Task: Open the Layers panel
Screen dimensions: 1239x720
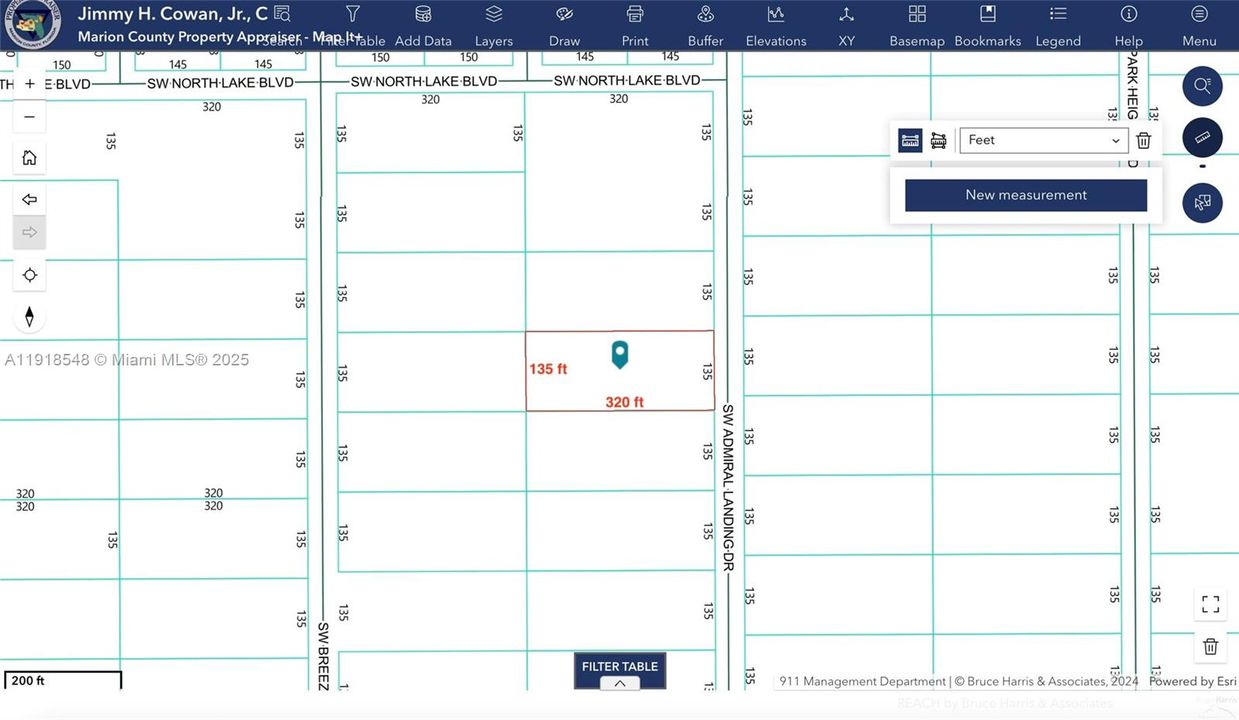Action: [x=493, y=25]
